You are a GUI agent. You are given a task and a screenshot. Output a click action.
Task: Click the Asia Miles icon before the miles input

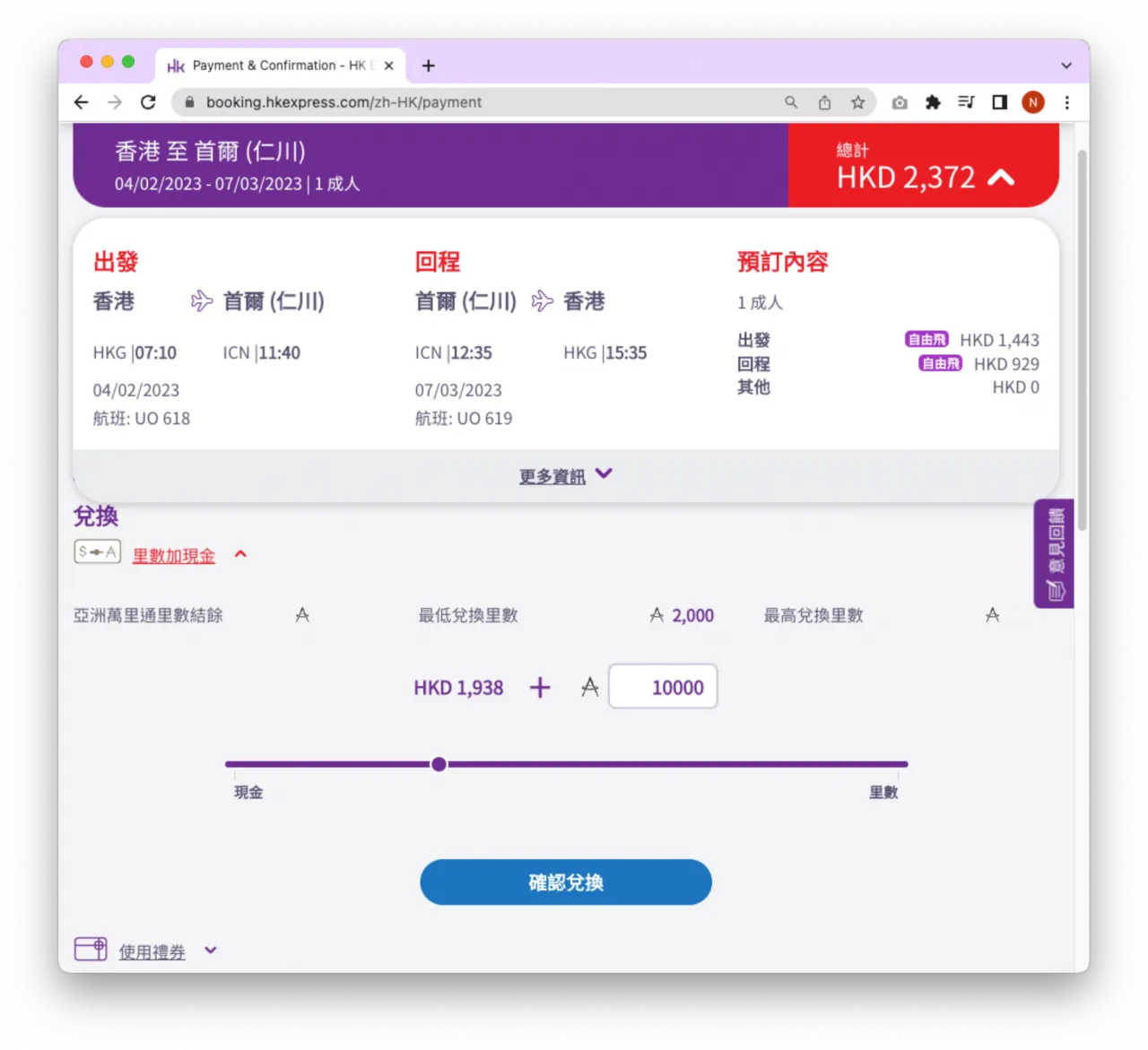click(589, 688)
